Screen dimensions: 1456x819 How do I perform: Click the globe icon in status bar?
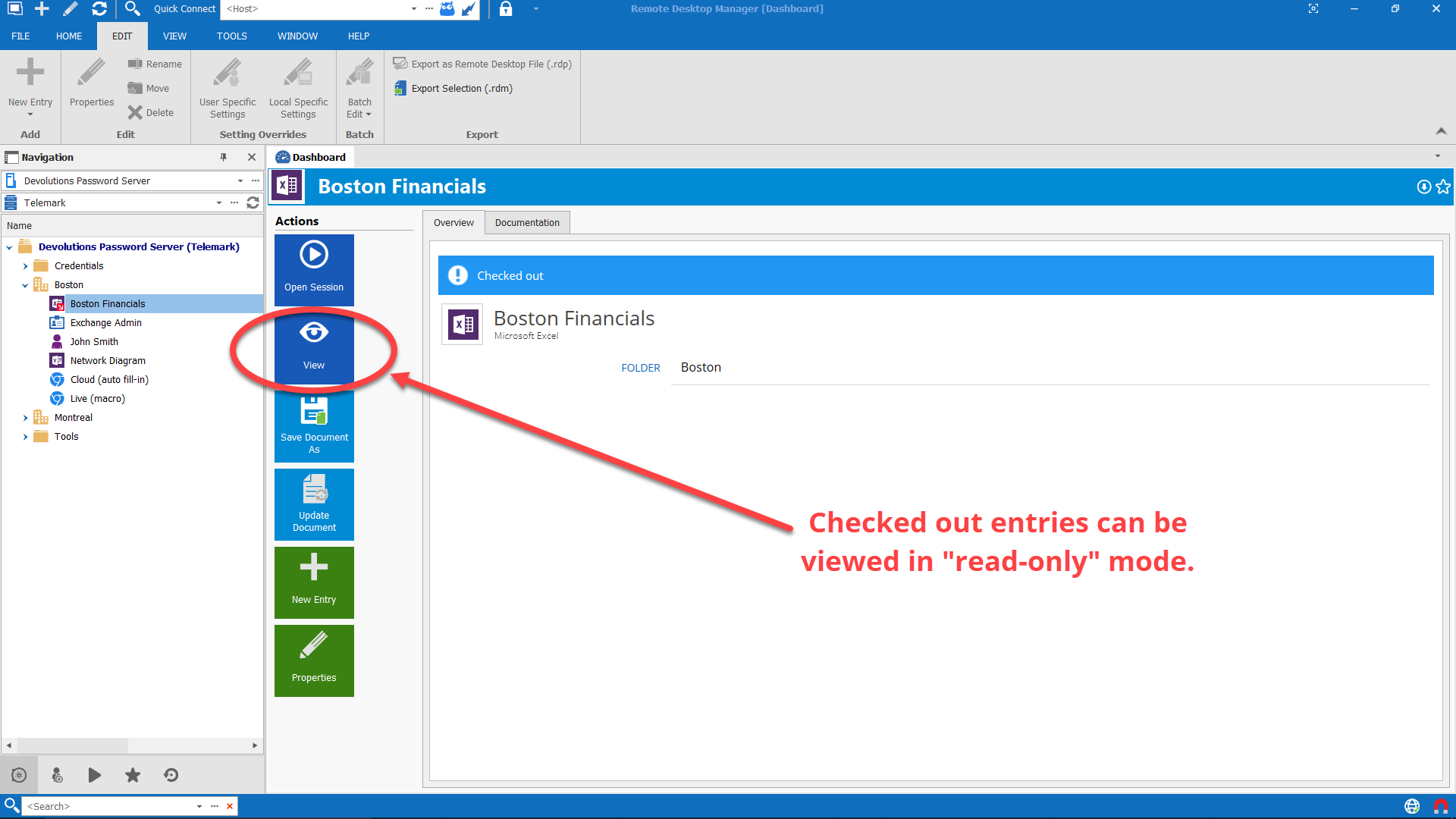(x=1412, y=806)
